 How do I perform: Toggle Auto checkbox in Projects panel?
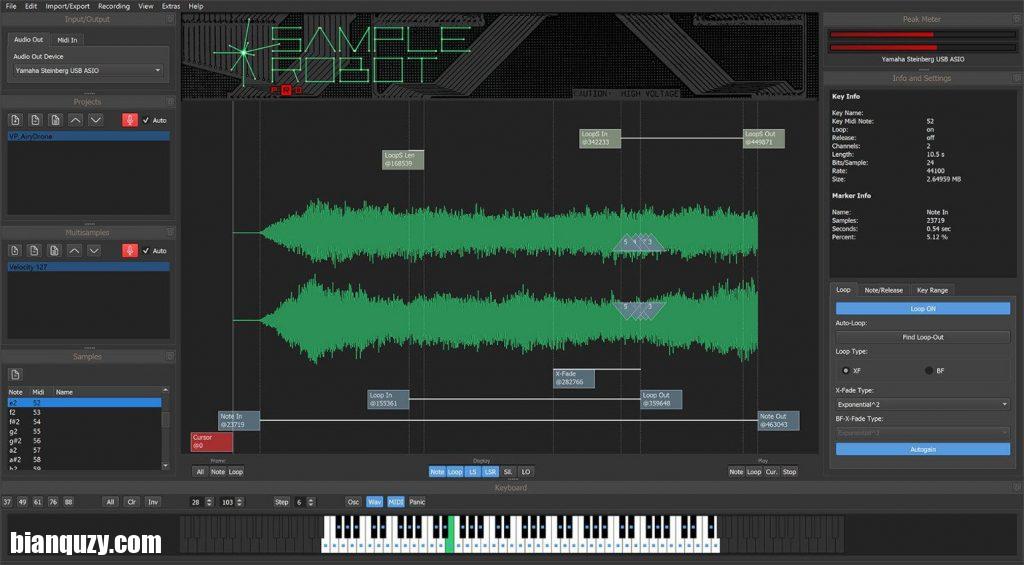click(146, 120)
